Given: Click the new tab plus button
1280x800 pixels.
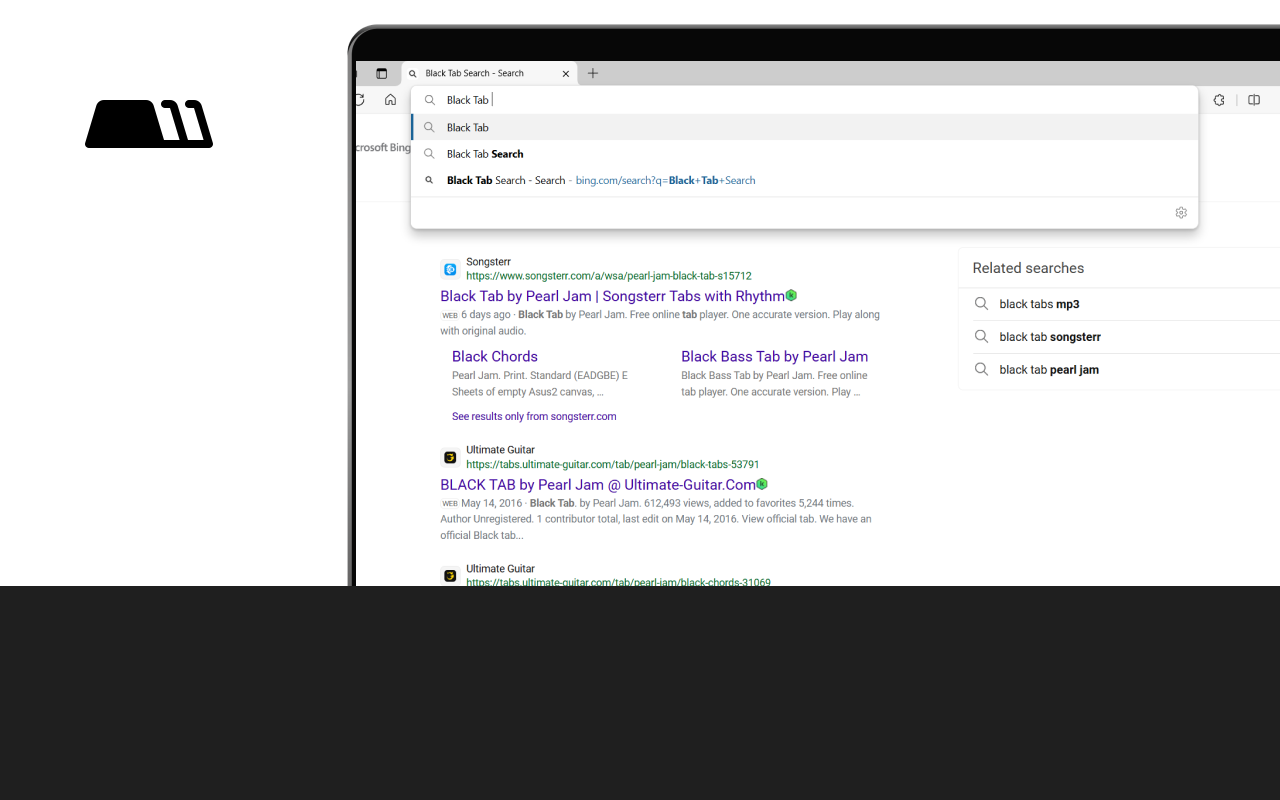Looking at the screenshot, I should point(593,73).
